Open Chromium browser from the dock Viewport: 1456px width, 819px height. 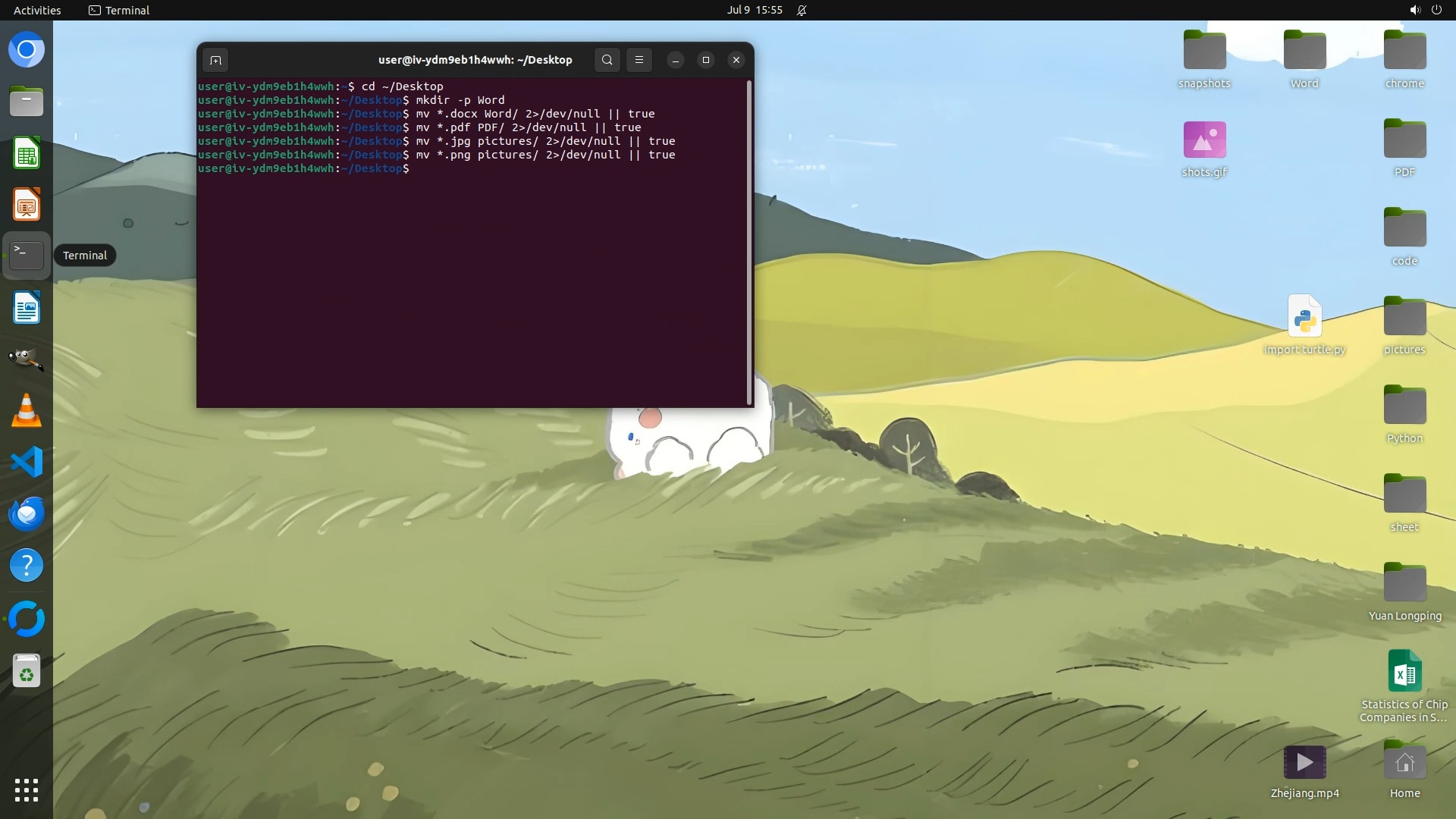tap(27, 50)
